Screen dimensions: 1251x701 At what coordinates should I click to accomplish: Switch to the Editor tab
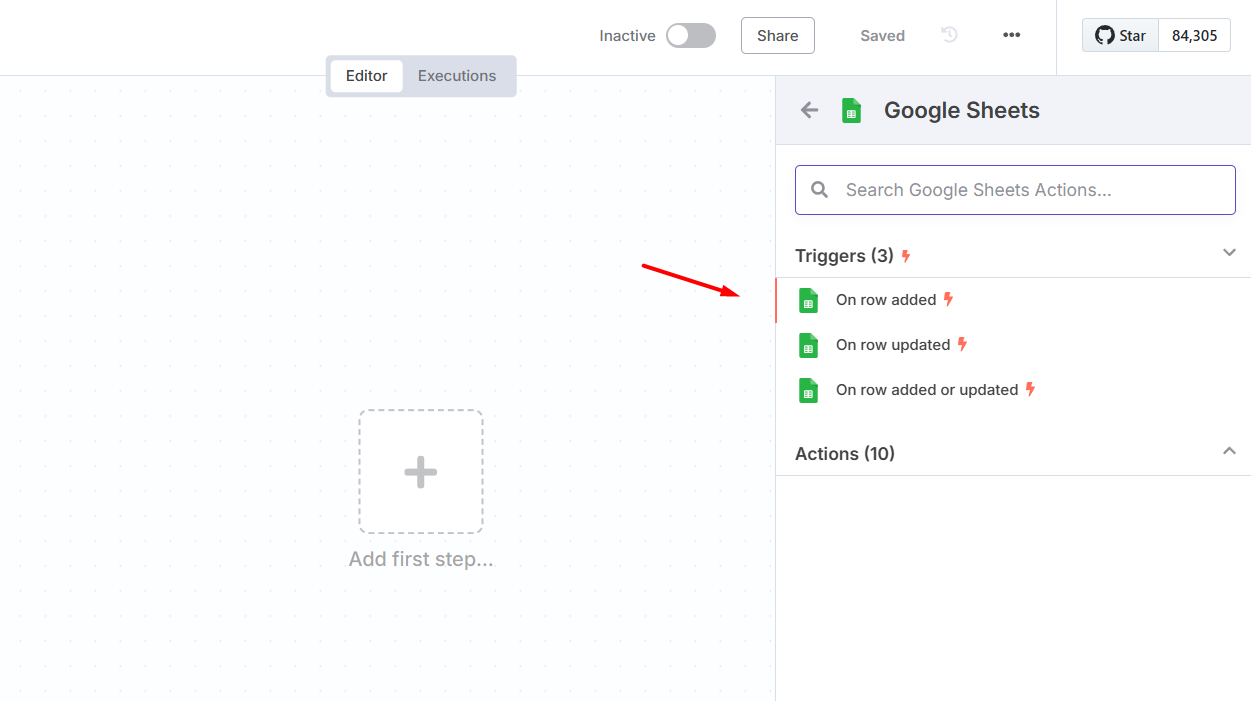click(x=366, y=76)
